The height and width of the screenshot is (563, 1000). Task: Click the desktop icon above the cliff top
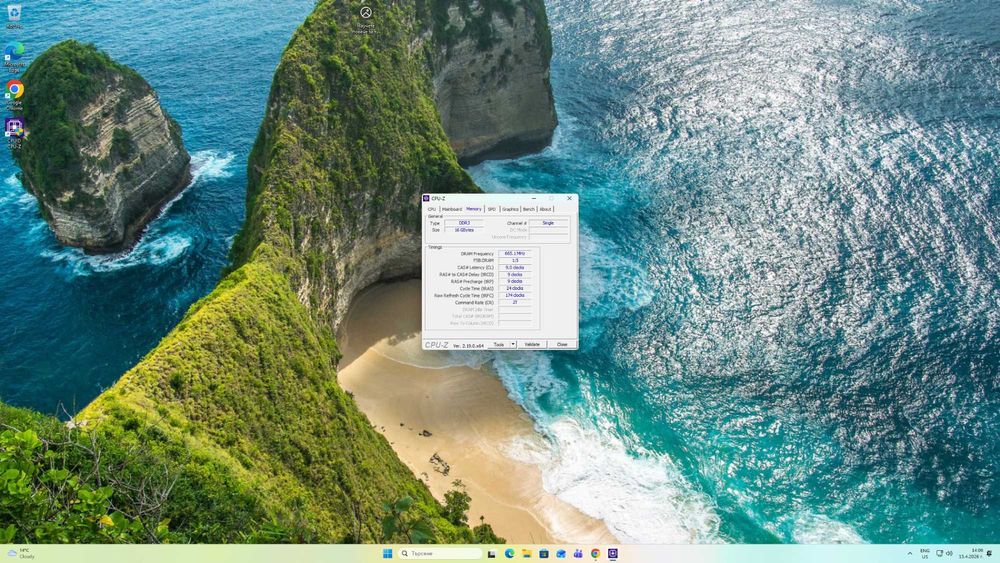pyautogui.click(x=365, y=18)
